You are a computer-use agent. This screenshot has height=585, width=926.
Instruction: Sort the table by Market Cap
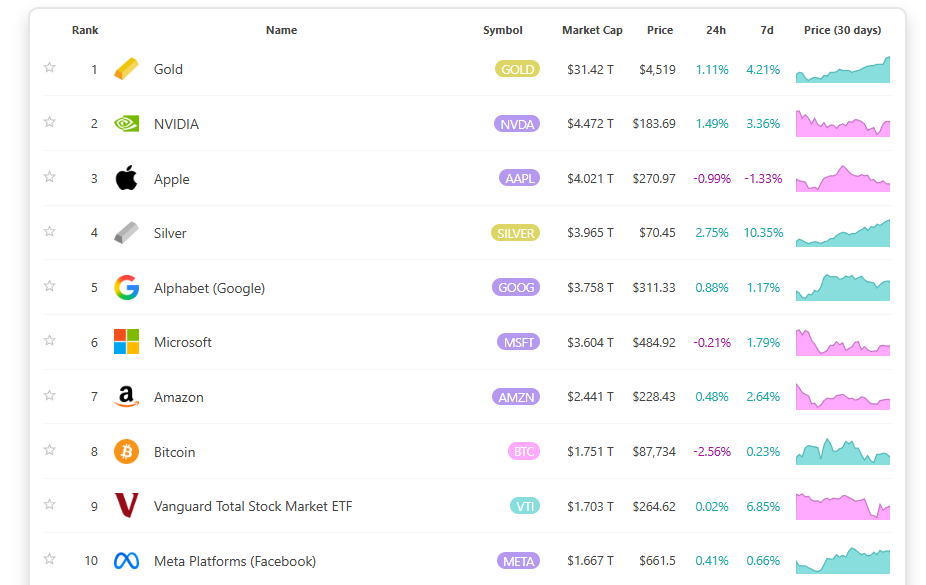(592, 30)
